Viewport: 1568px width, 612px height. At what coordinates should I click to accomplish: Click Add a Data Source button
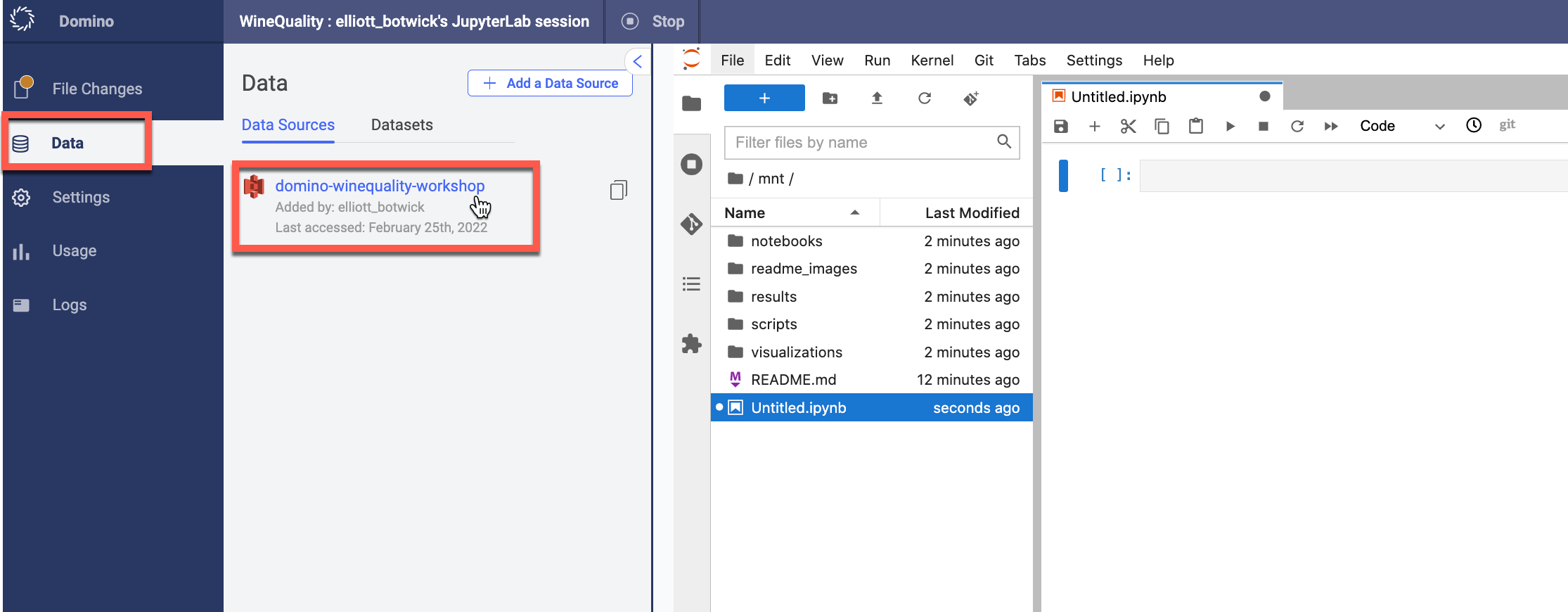[550, 83]
